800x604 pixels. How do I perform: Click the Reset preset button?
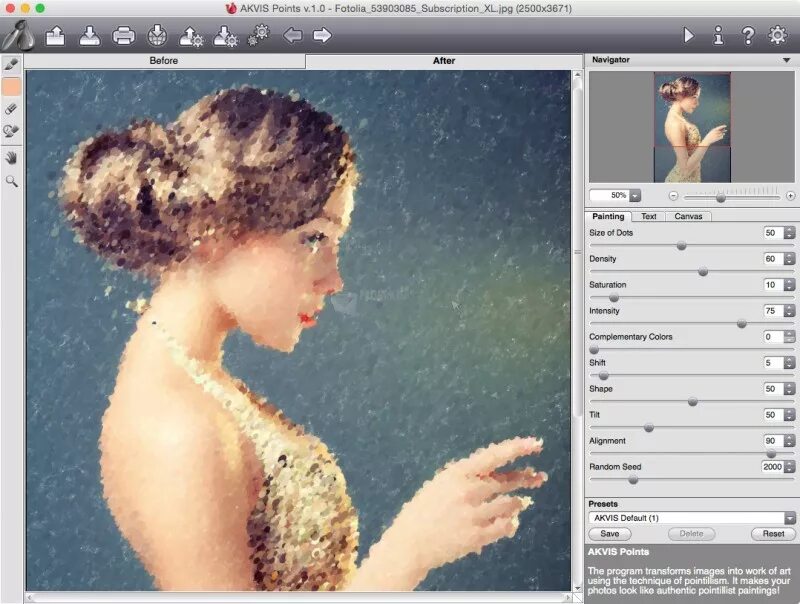[x=773, y=534]
